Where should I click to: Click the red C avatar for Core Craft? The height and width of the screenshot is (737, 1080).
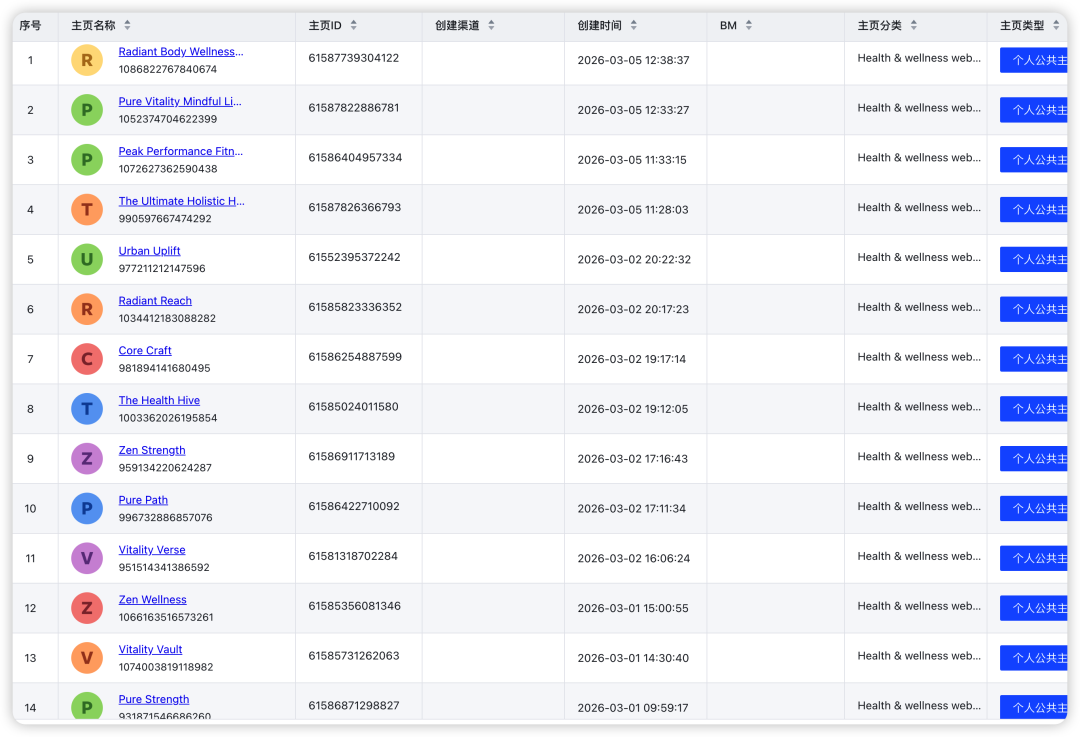pos(87,359)
